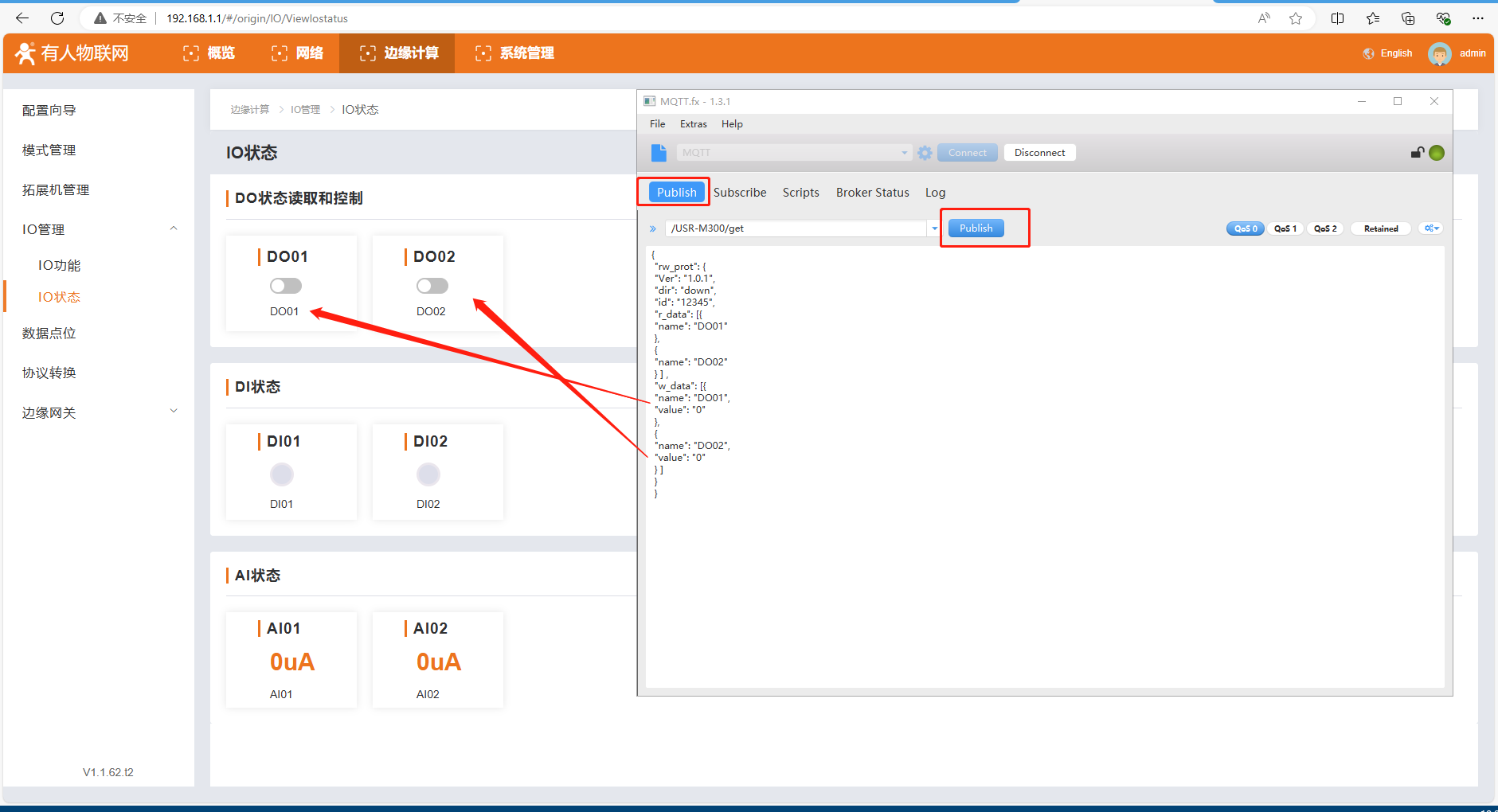This screenshot has height=812, width=1498.
Task: Click the double arrow icon beside the topic field
Action: (x=653, y=228)
